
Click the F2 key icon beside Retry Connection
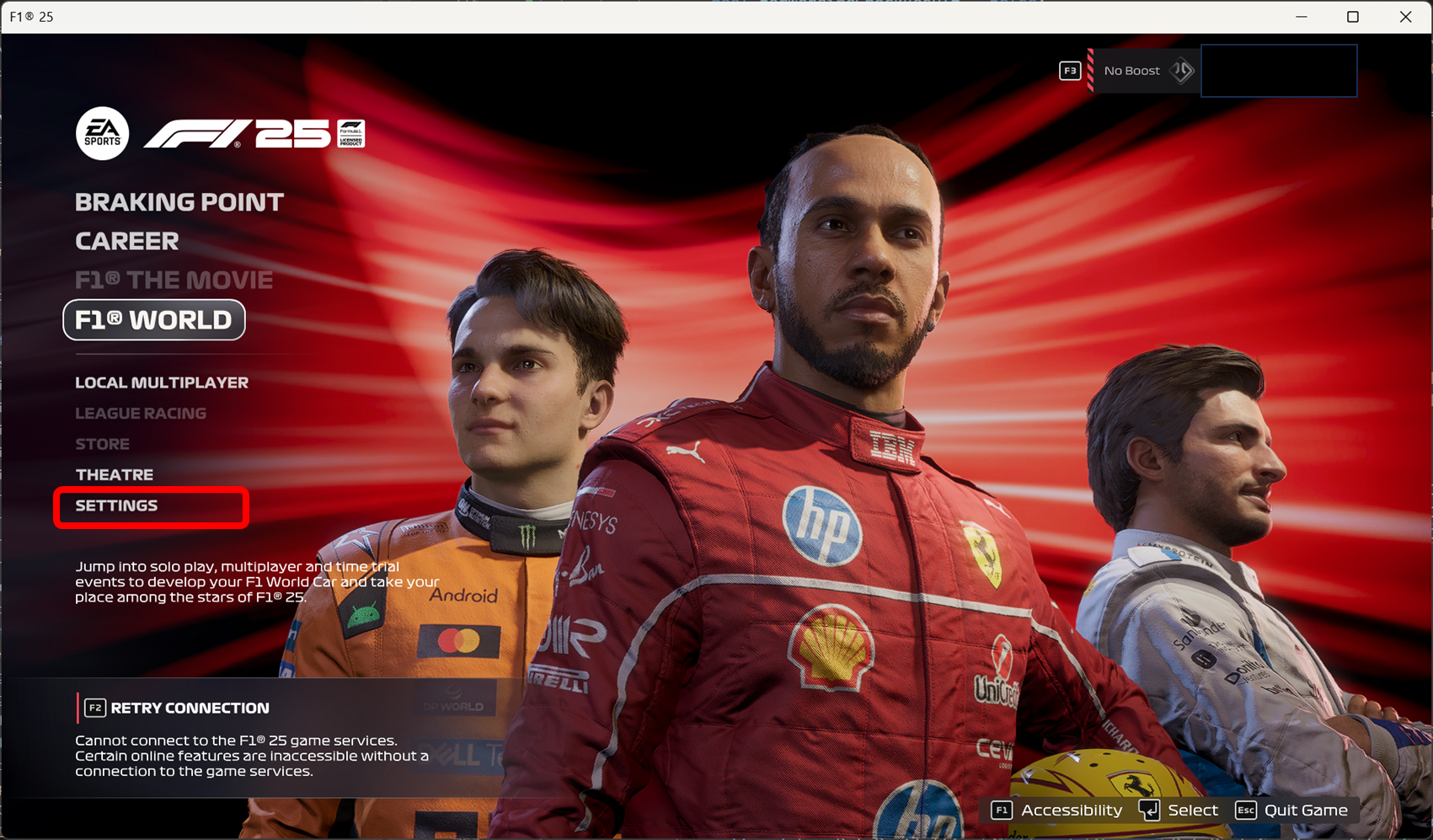95,708
